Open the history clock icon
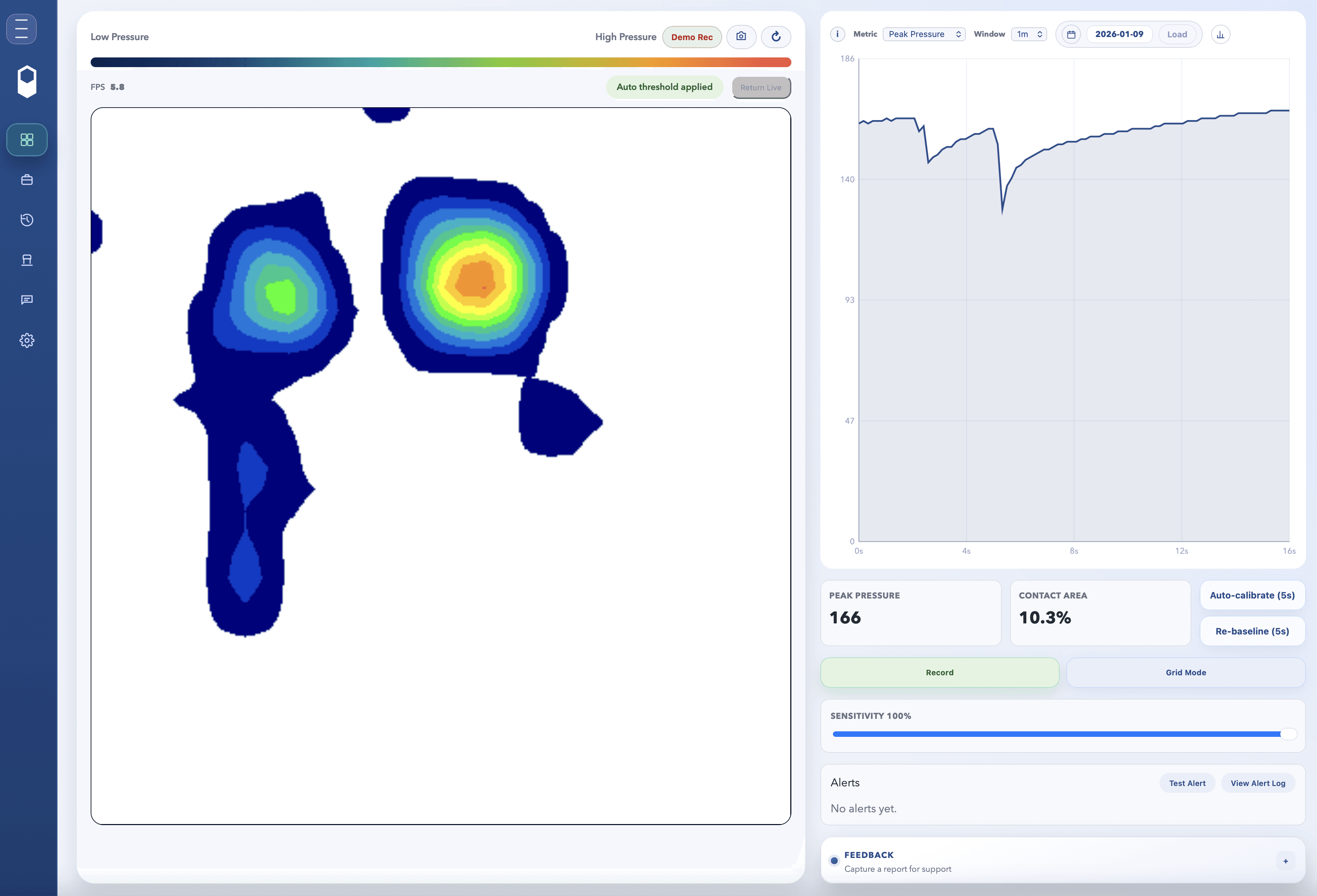The width and height of the screenshot is (1317, 896). click(x=27, y=220)
